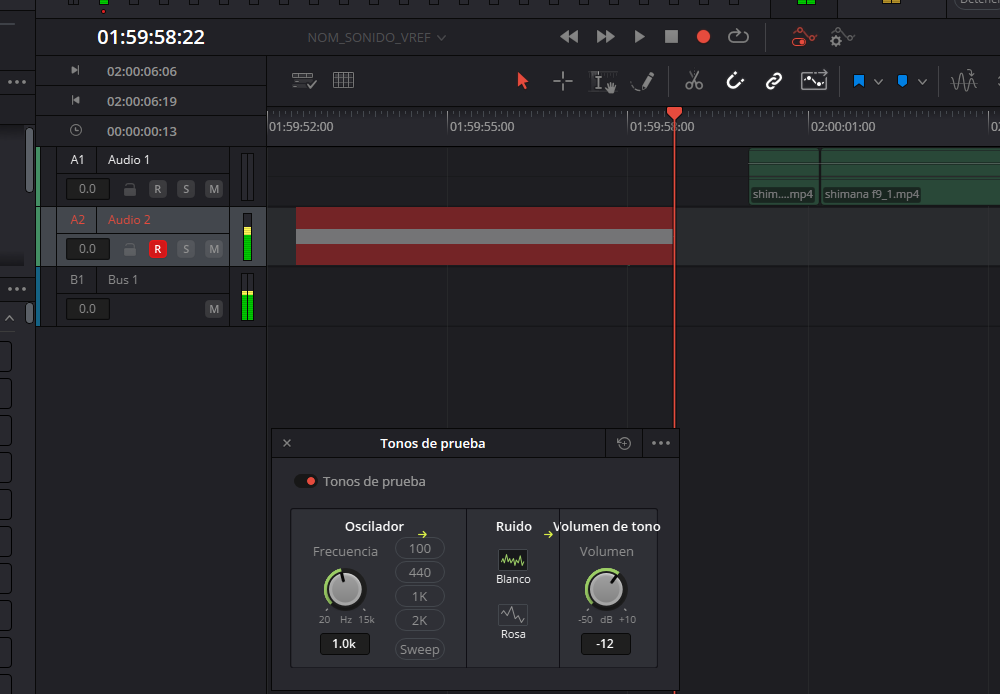Select the scissors cut tool

(x=694, y=80)
